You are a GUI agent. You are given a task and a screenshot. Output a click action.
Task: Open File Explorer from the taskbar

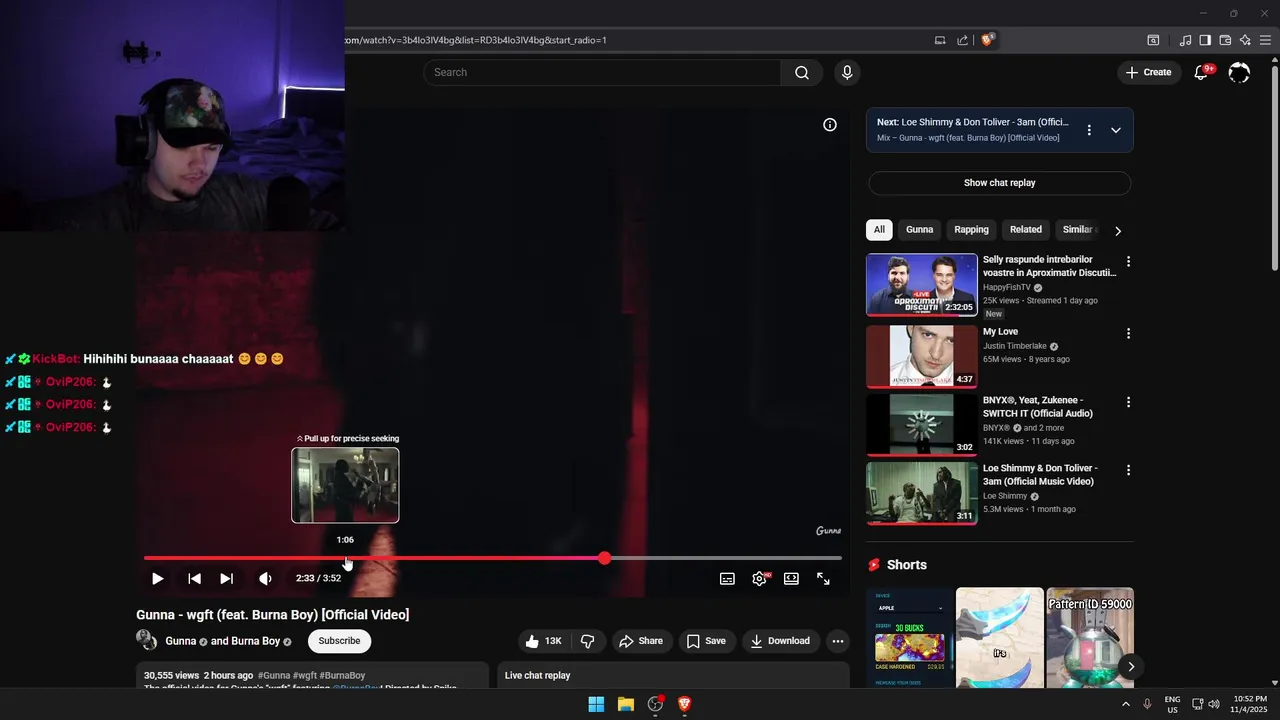coord(626,704)
